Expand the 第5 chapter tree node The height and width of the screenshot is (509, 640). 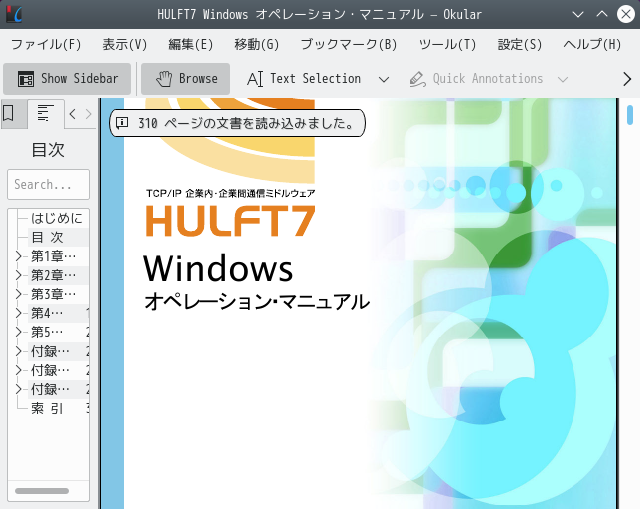(x=18, y=332)
